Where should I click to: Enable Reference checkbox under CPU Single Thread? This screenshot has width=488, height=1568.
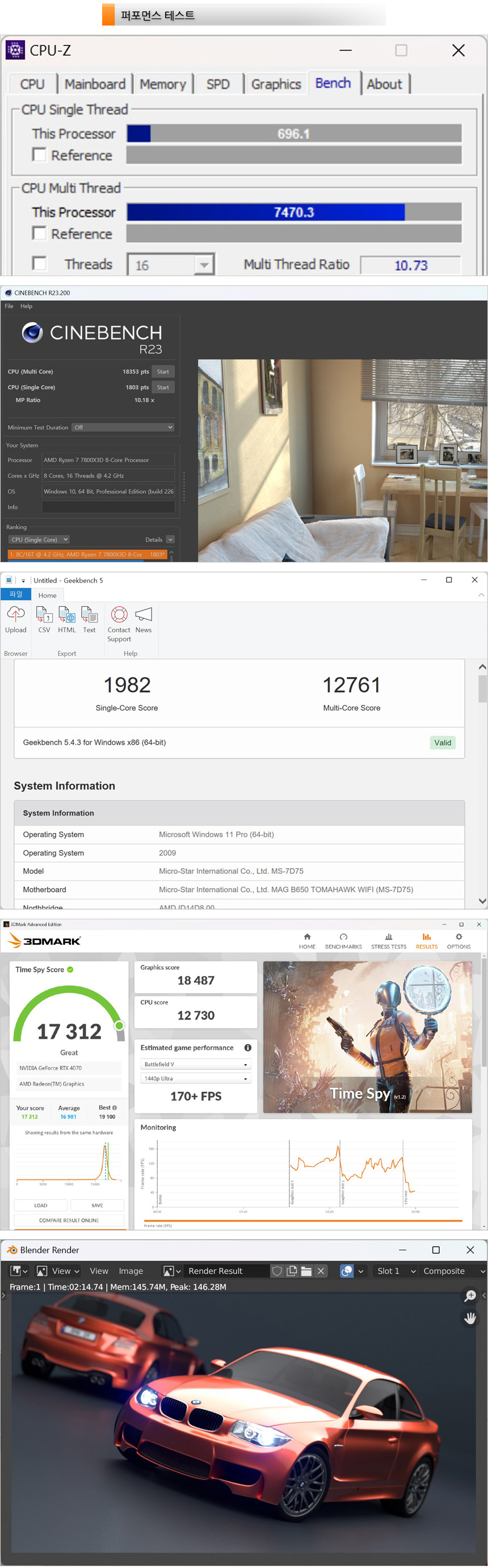[x=40, y=155]
